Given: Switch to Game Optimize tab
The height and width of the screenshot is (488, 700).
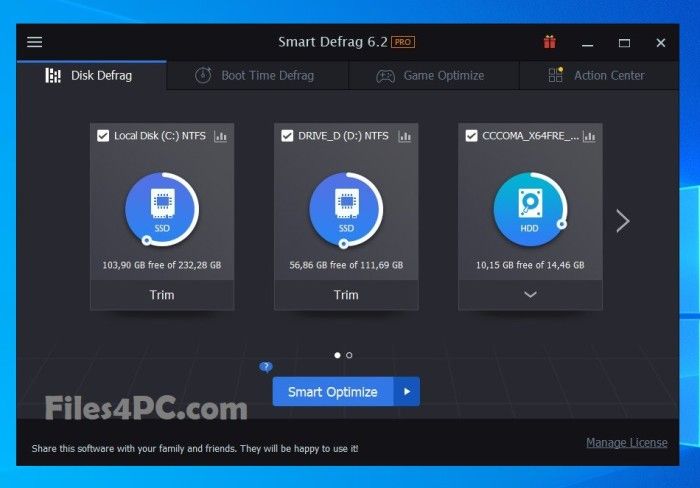Looking at the screenshot, I should [x=433, y=75].
